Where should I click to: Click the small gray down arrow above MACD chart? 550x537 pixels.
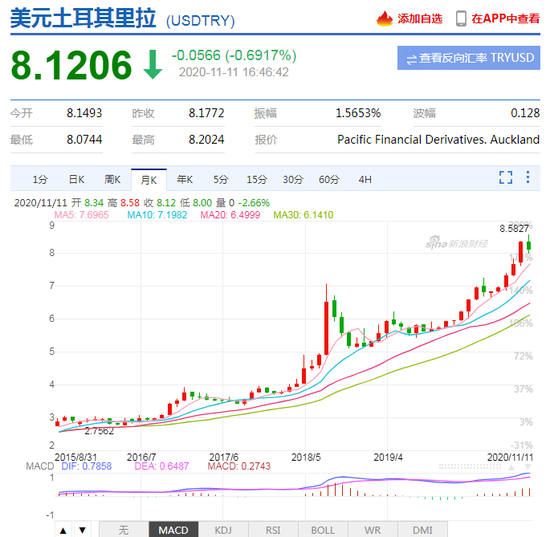(528, 467)
